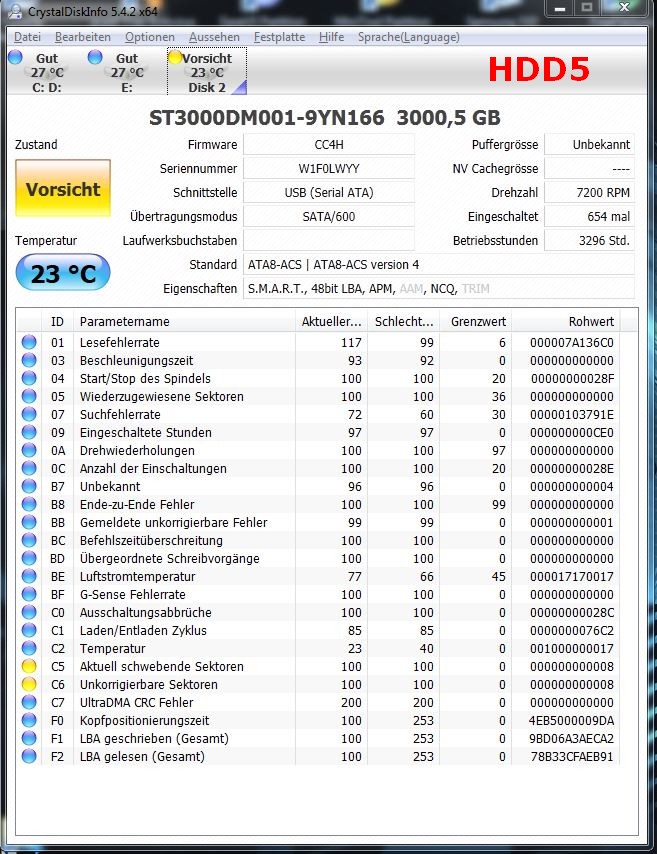Click the Drehzahl field 7200 RPM
The image size is (657, 854).
tap(589, 193)
